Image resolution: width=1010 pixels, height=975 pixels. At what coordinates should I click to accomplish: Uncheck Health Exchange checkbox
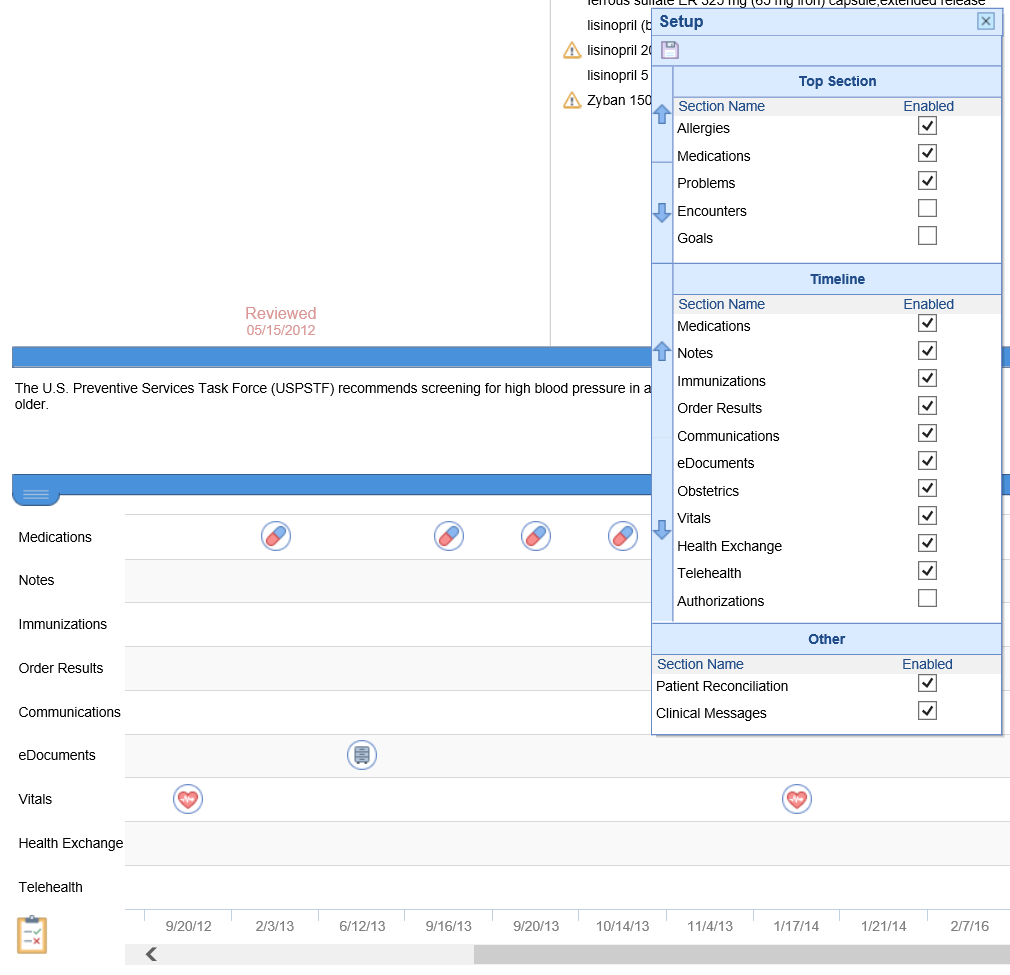(x=928, y=544)
